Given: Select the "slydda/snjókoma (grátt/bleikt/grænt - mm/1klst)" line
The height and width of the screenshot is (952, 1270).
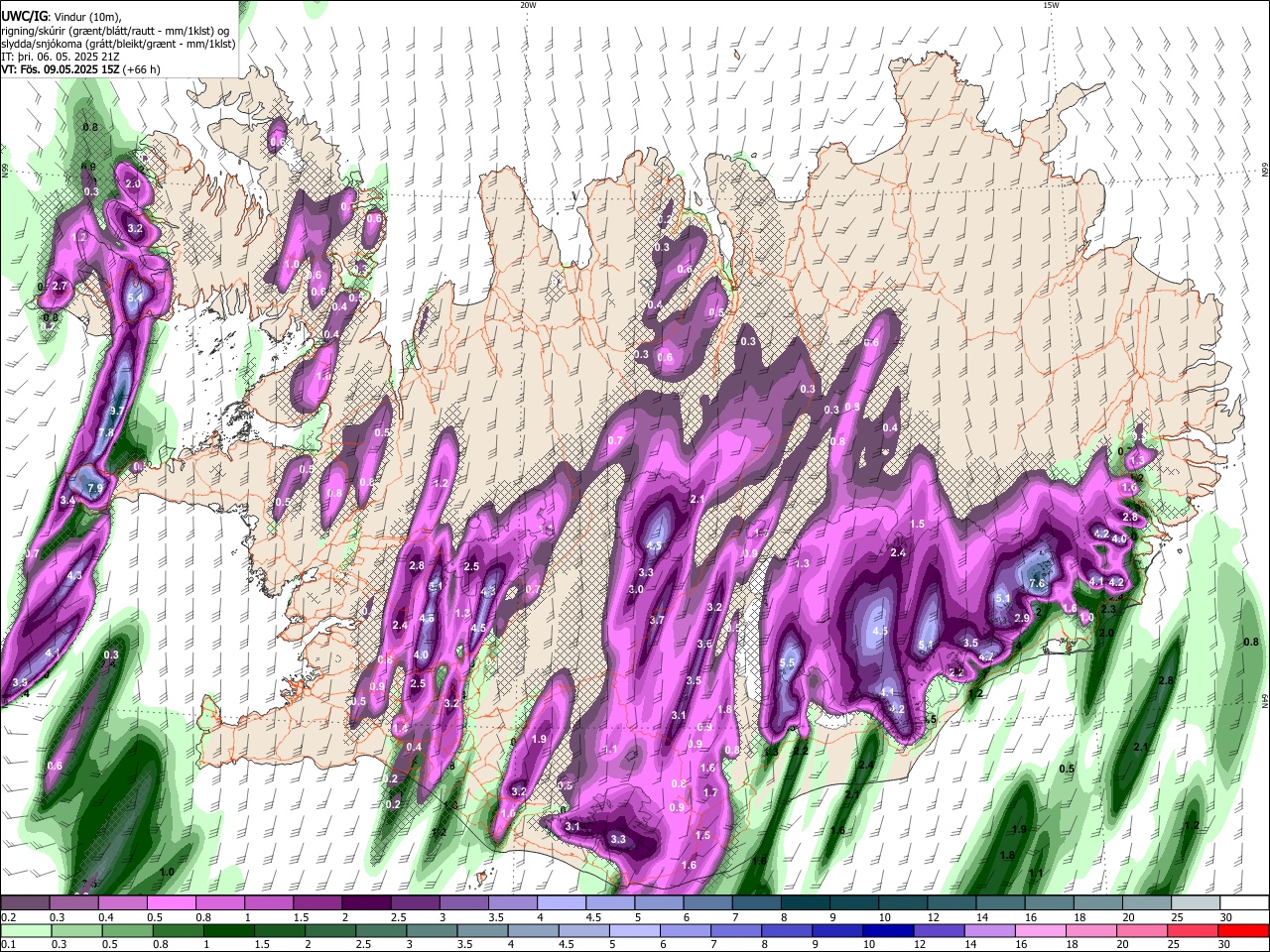Looking at the screenshot, I should pos(118,44).
